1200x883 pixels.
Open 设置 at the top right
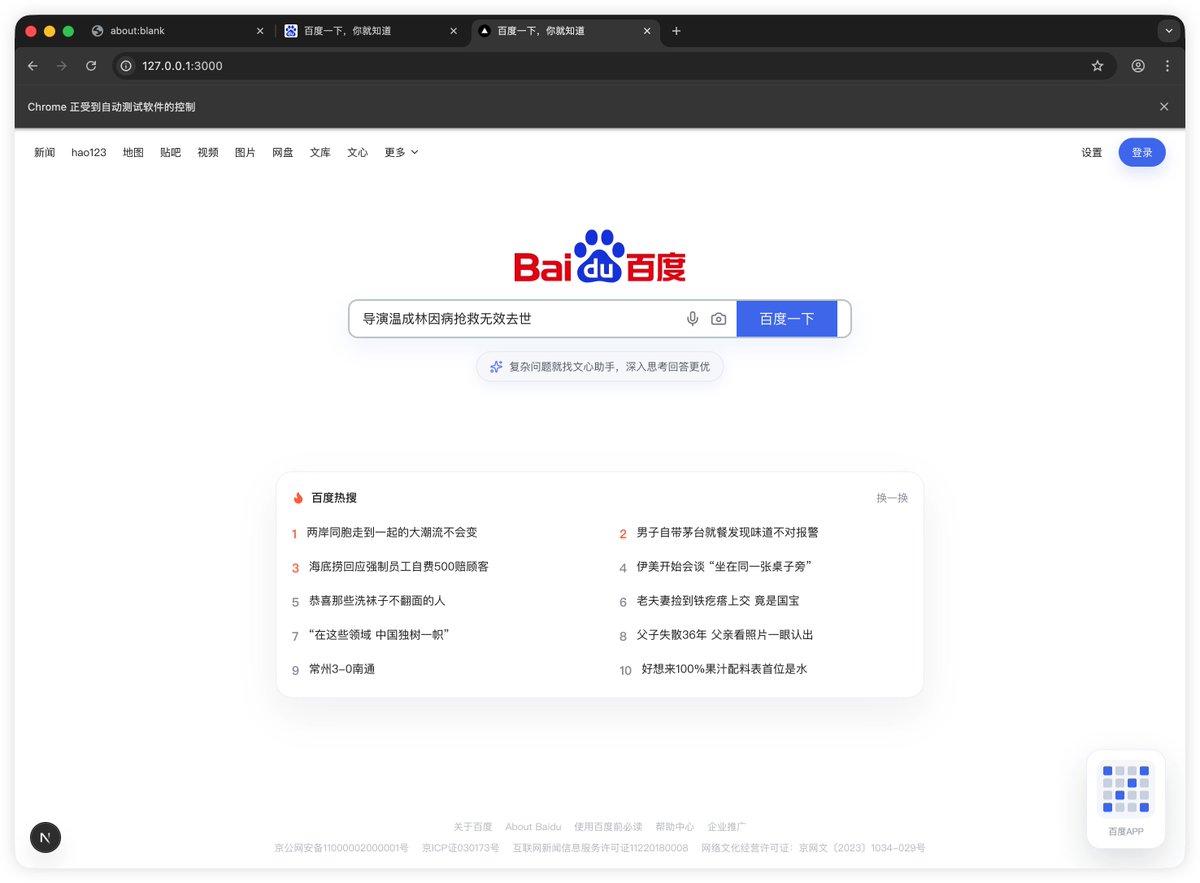(x=1092, y=153)
